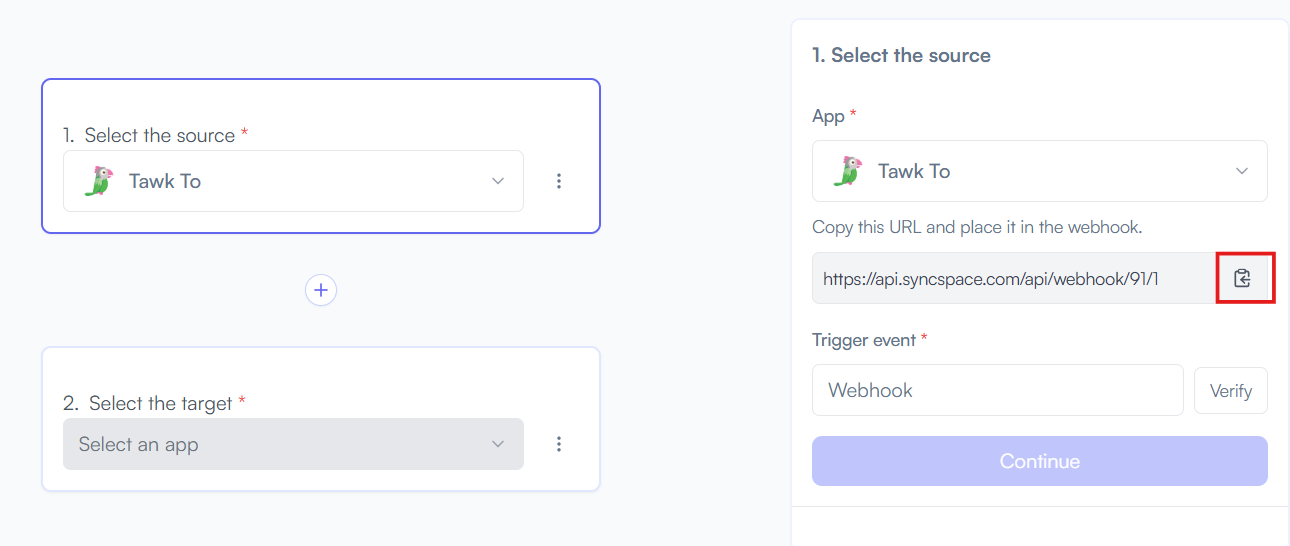The height and width of the screenshot is (546, 1290).
Task: Open three-dot menu on source card
Action: click(559, 181)
